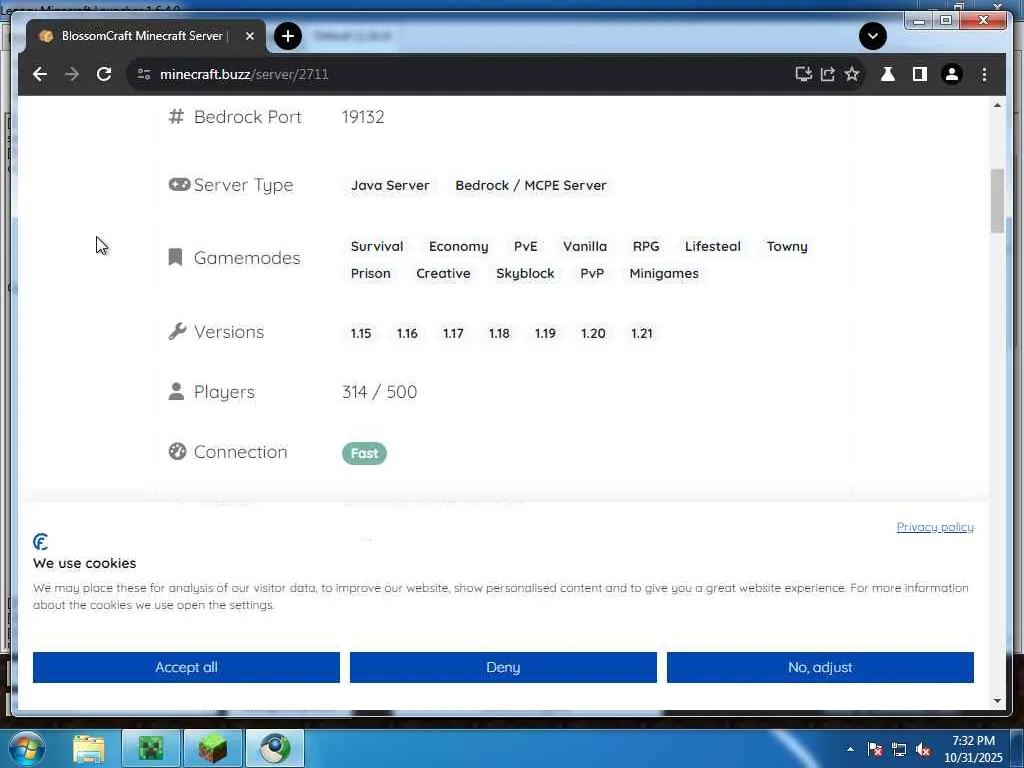Install page as app icon
Viewport: 1024px width, 768px height.
click(804, 74)
